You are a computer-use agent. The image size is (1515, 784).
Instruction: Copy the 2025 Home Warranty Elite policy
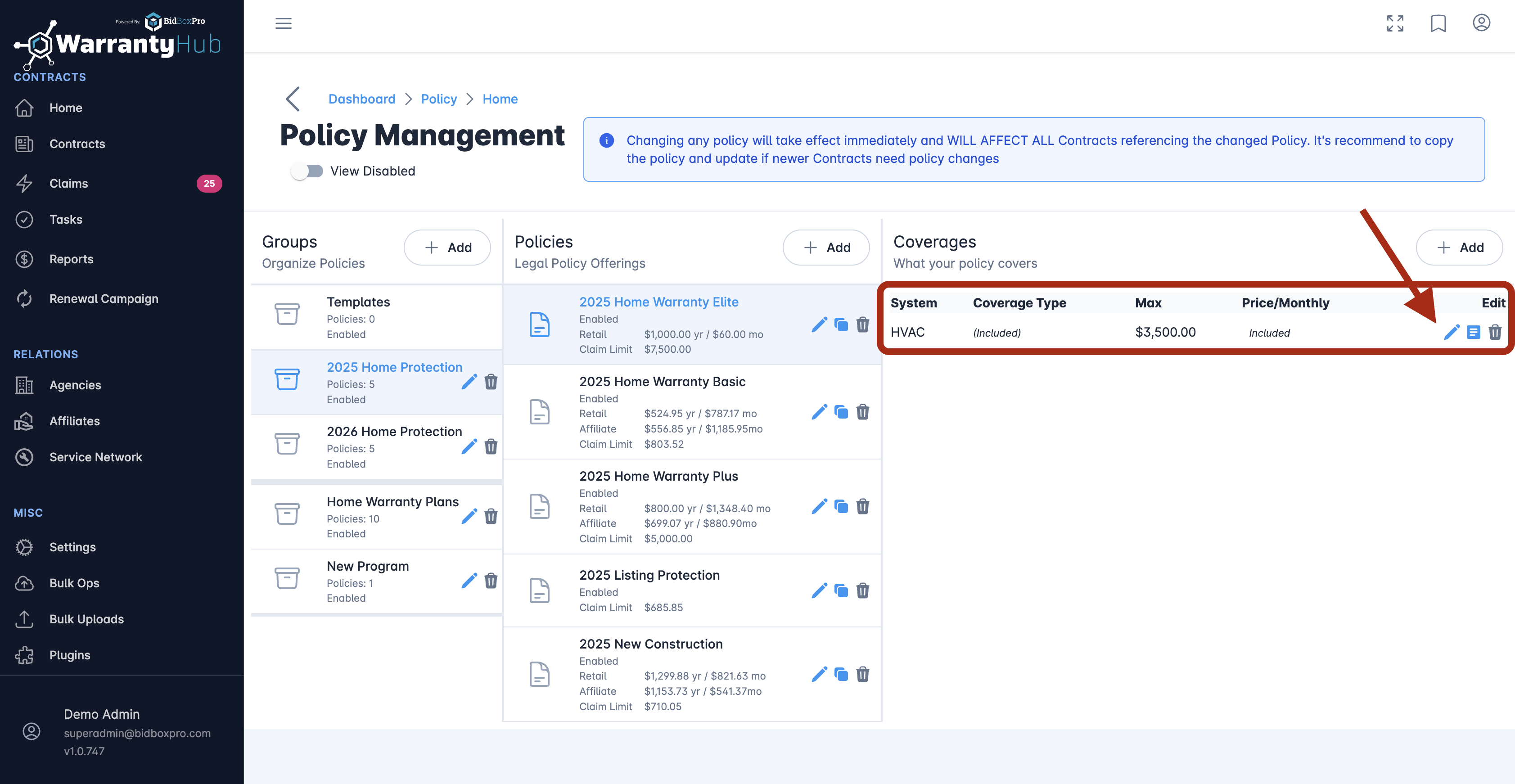pos(841,324)
